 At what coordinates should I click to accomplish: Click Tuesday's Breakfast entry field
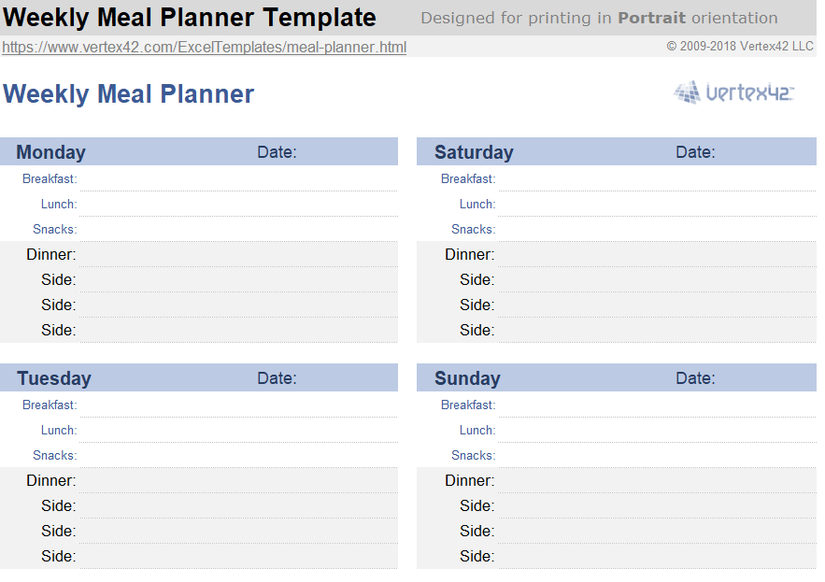[237, 405]
